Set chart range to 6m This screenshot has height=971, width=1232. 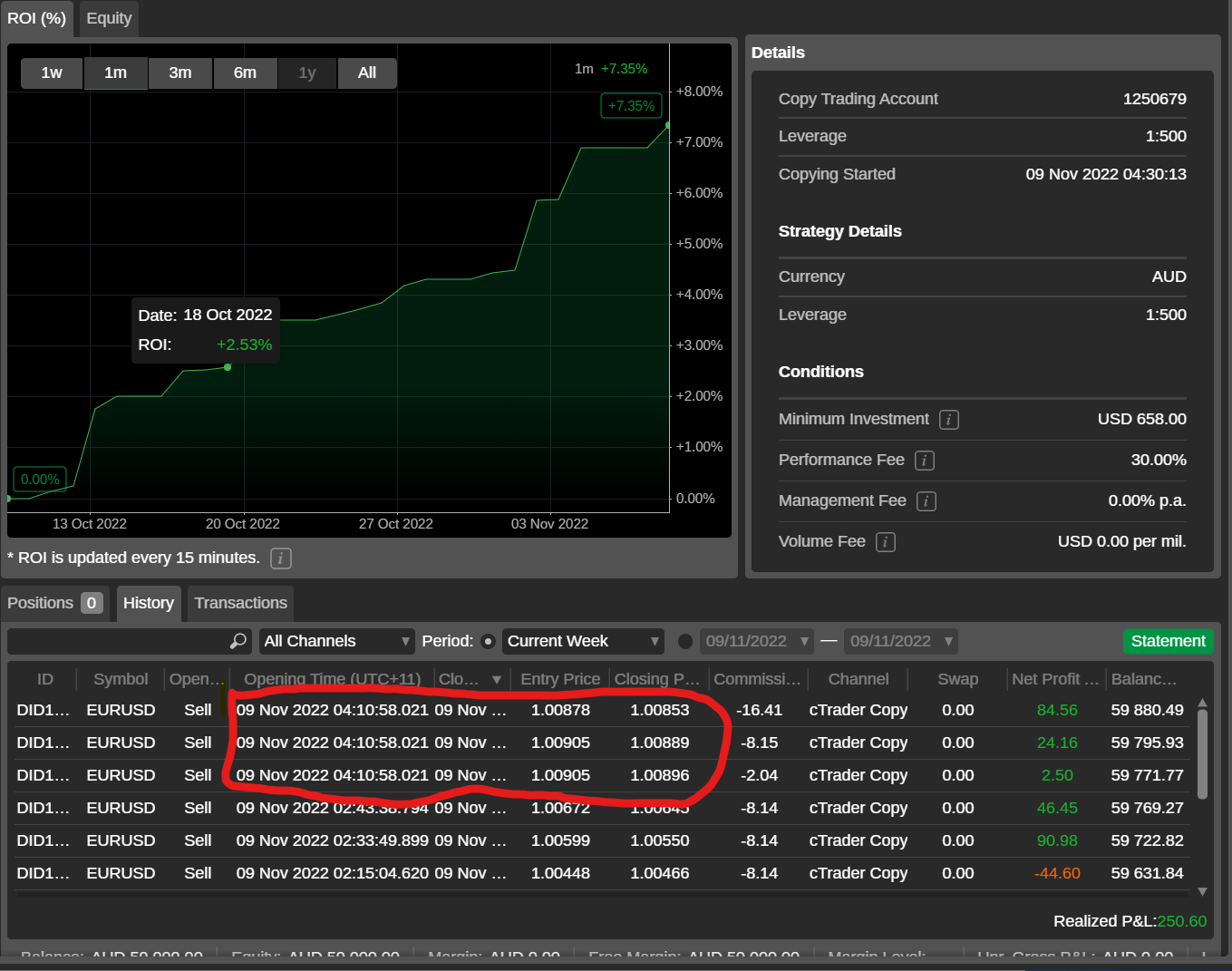click(245, 73)
